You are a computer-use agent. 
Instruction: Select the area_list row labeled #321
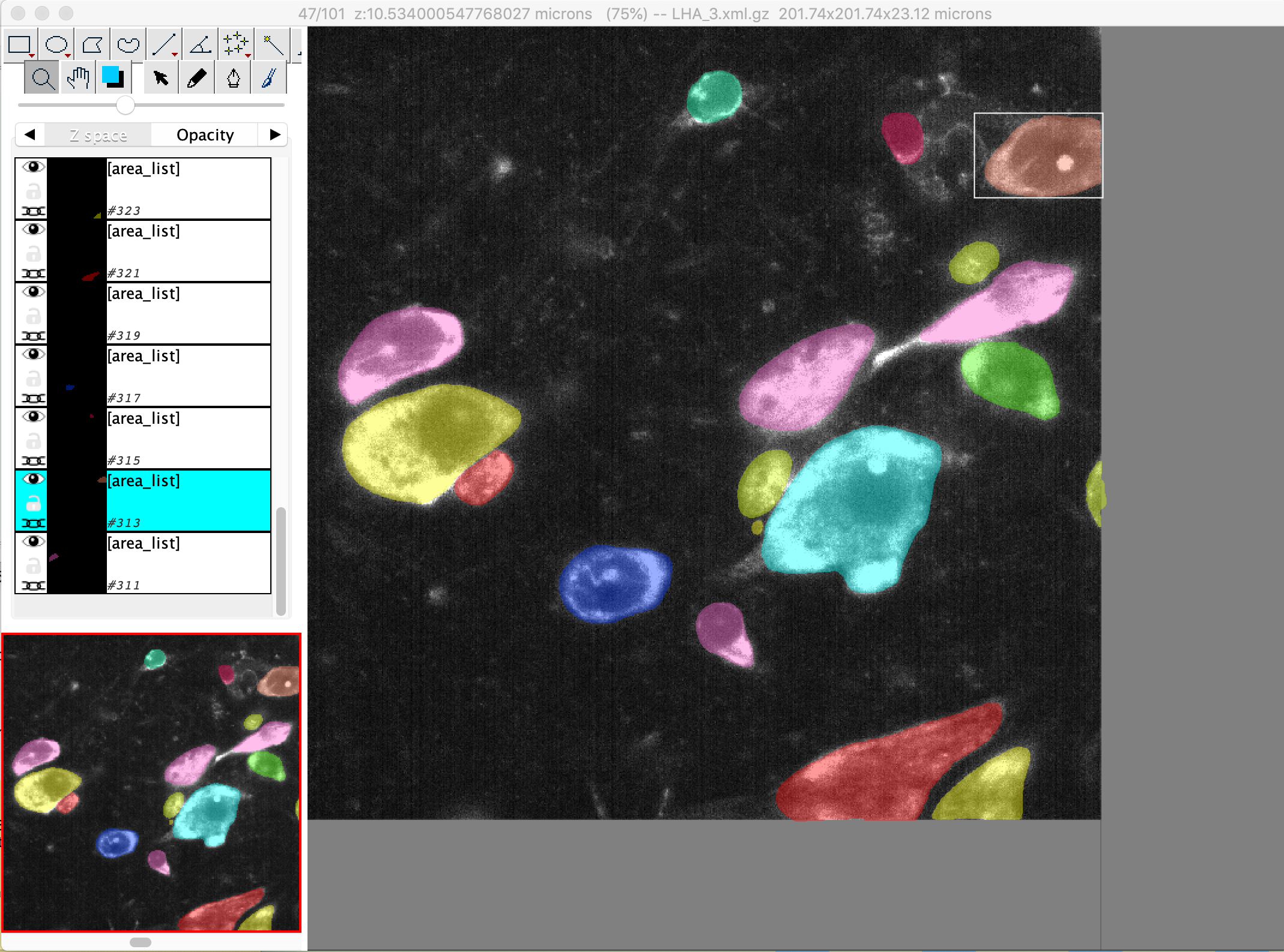pos(143,251)
